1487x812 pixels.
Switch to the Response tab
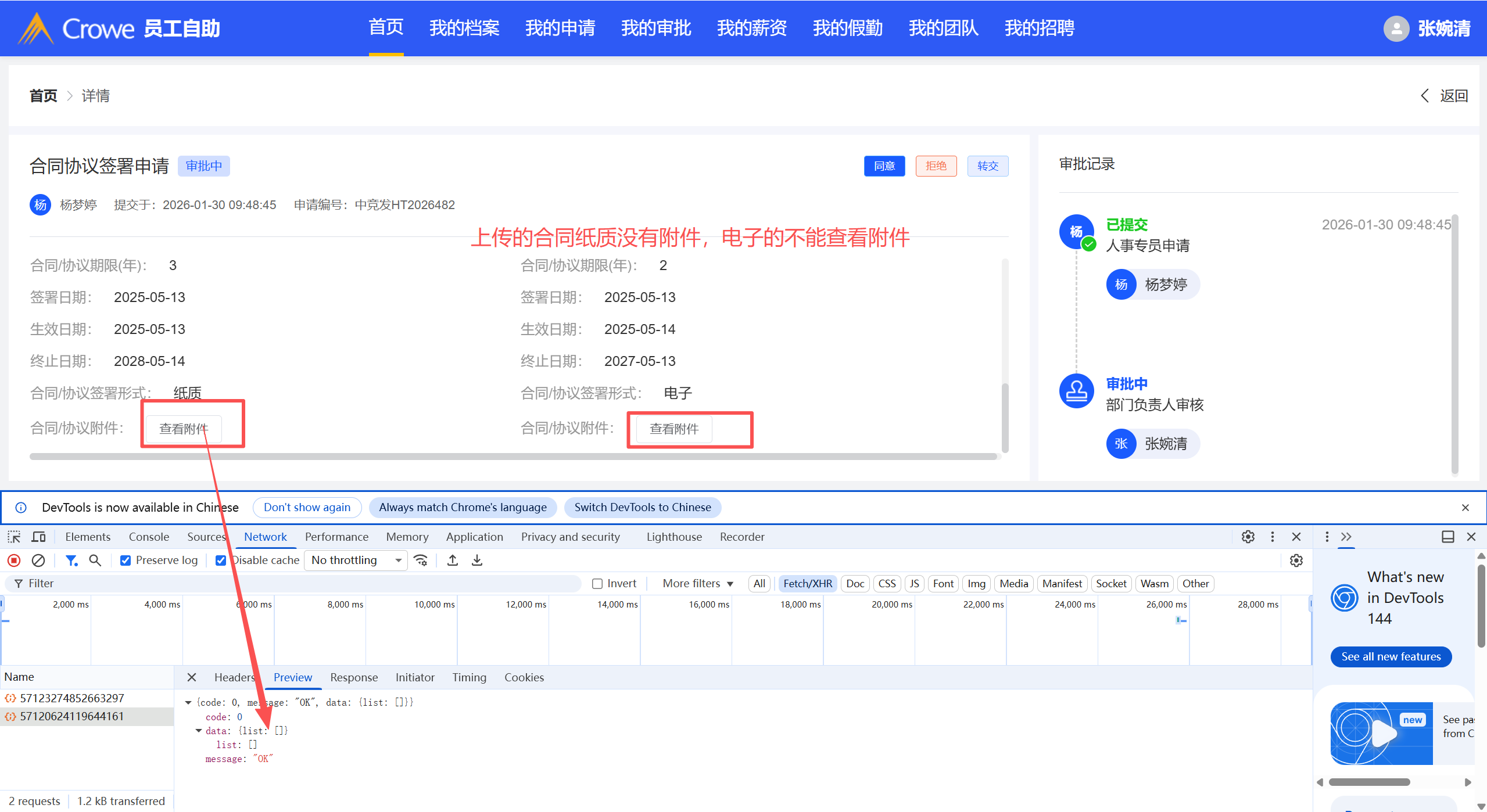(x=353, y=677)
